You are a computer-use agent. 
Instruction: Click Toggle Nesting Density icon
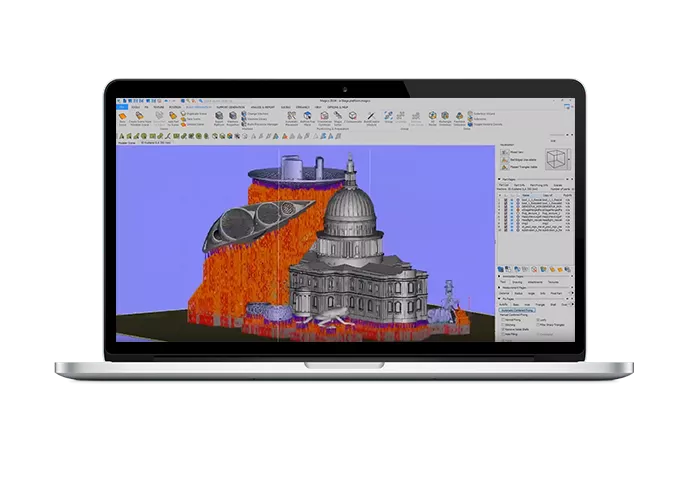(x=470, y=124)
